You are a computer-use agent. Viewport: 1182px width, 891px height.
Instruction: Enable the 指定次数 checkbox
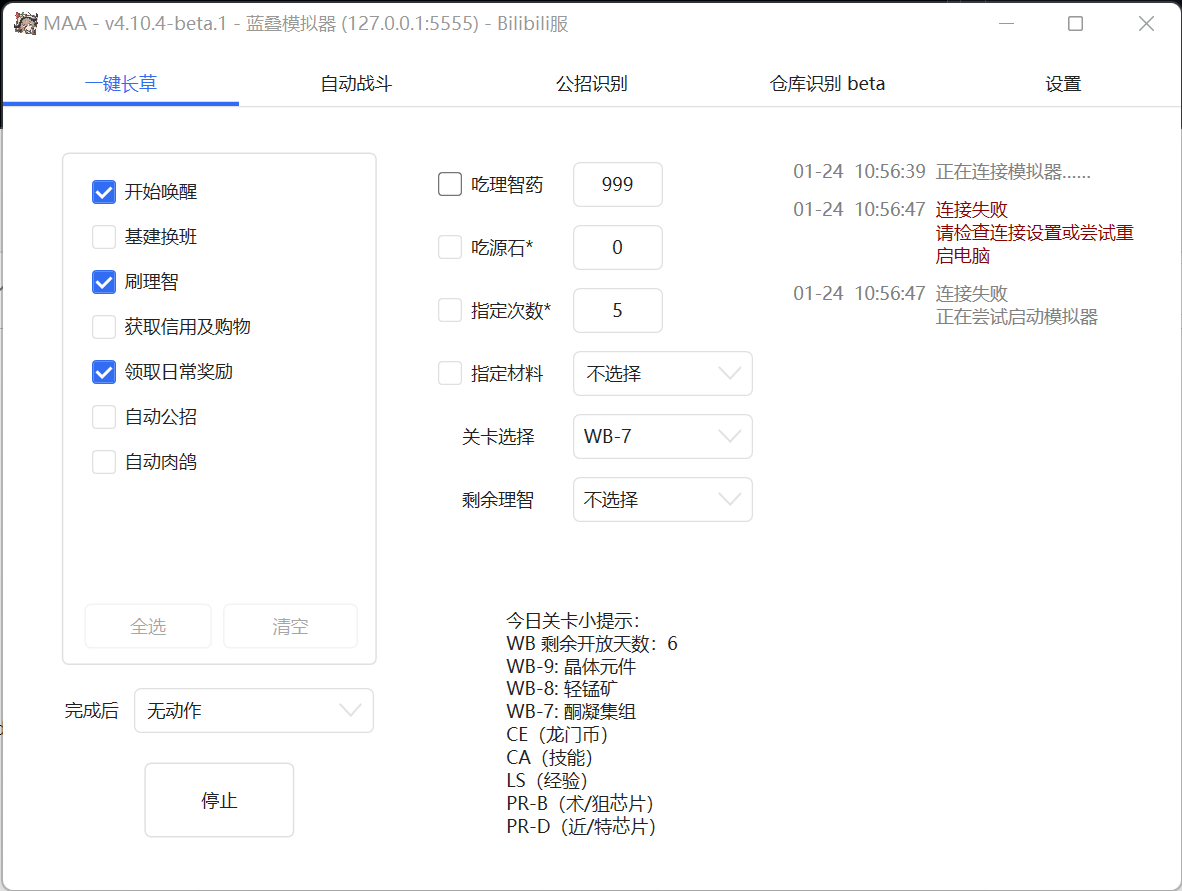(449, 310)
